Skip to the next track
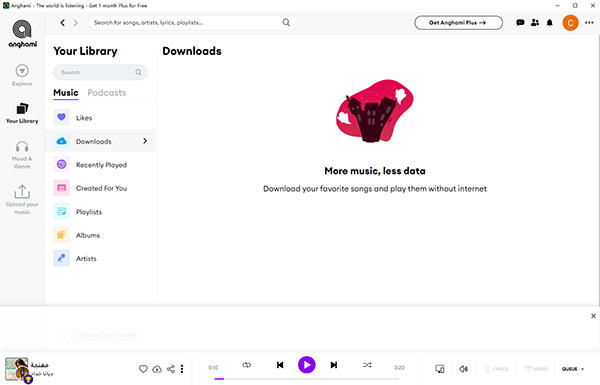This screenshot has width=600, height=385. coord(334,365)
